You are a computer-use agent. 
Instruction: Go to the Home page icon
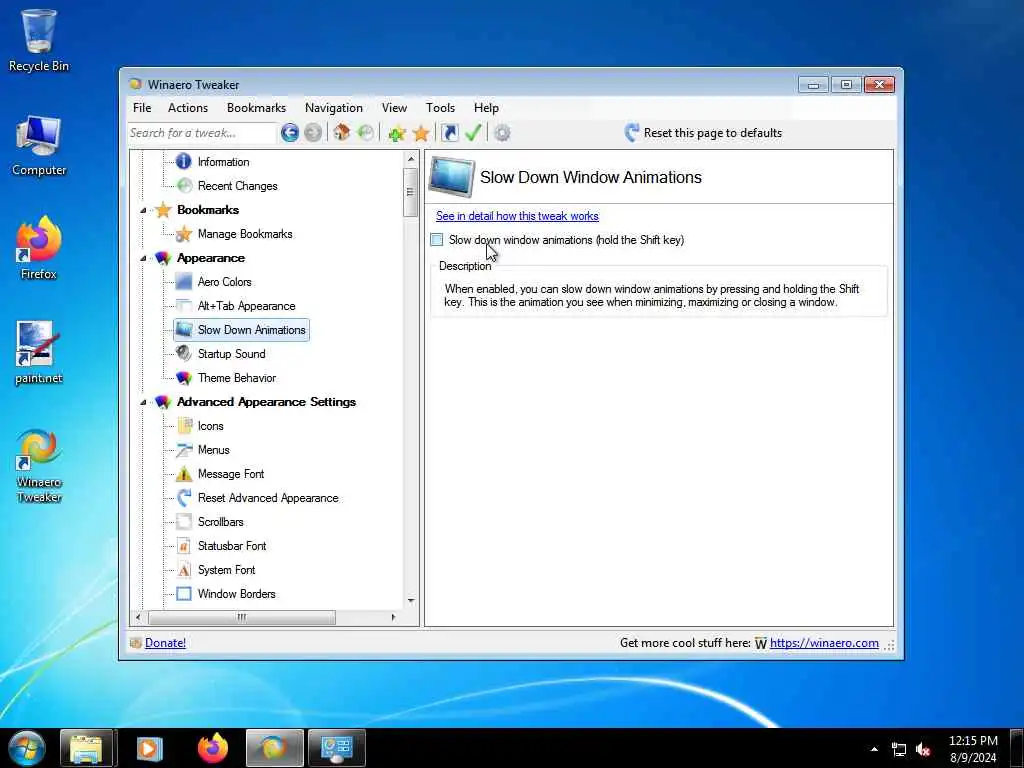342,133
